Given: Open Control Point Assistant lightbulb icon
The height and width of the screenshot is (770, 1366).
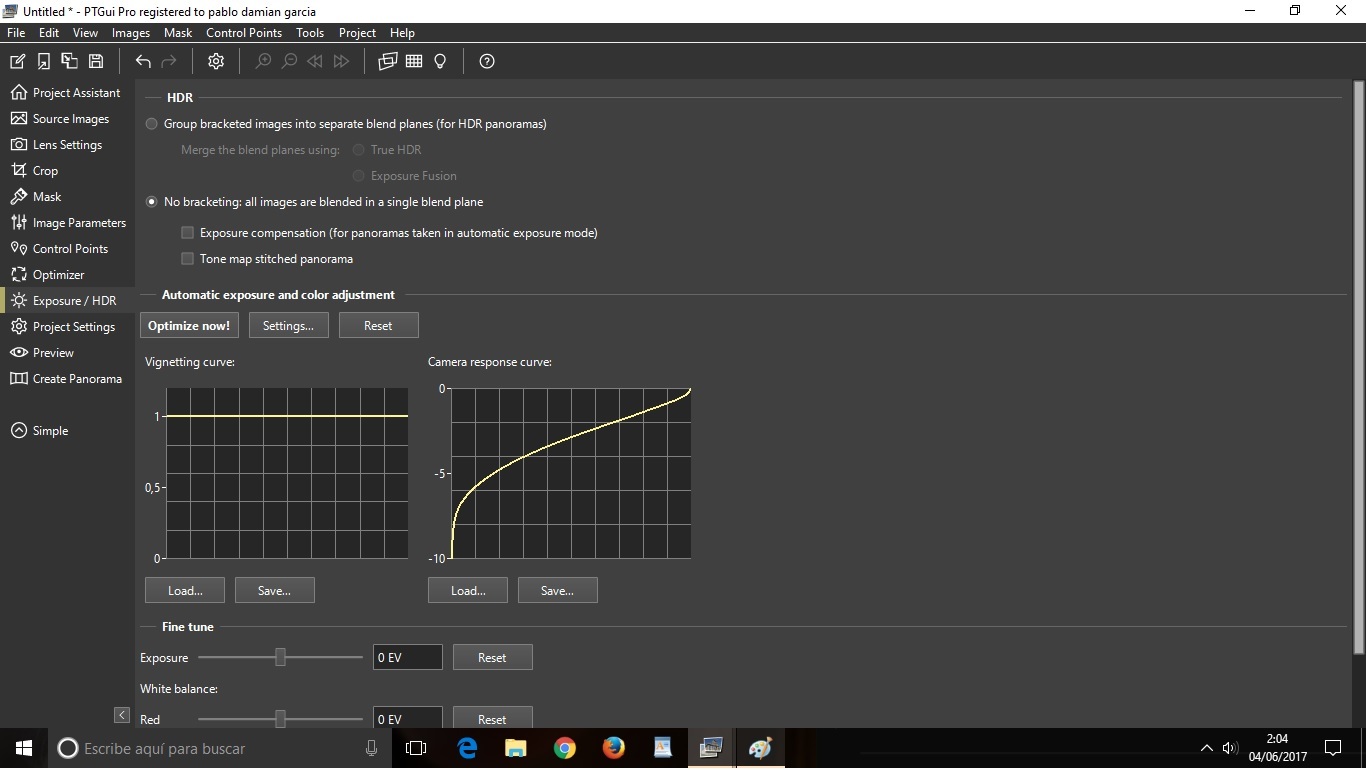Looking at the screenshot, I should pos(440,61).
